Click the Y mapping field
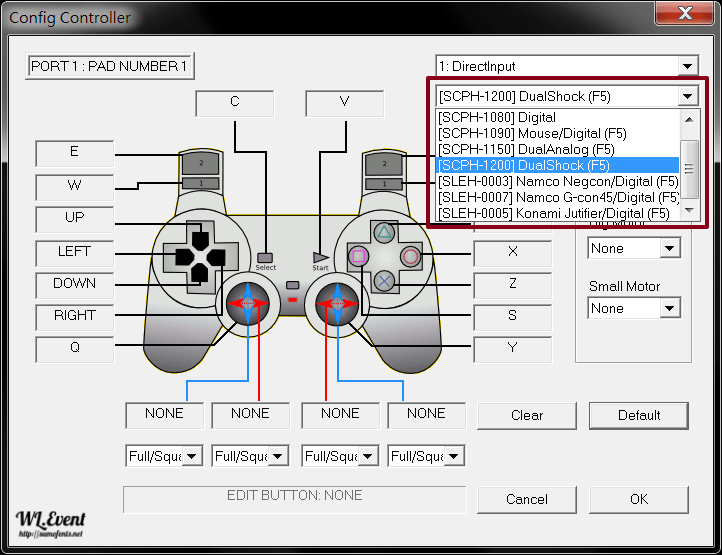722x555 pixels. pyautogui.click(x=512, y=350)
